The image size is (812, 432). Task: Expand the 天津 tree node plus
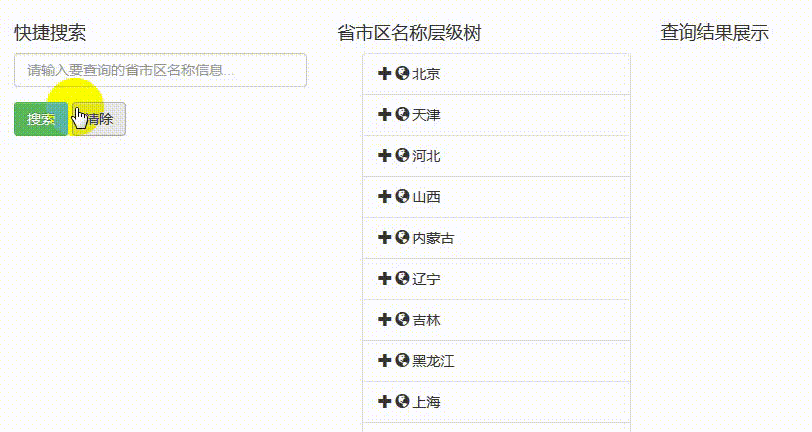point(384,114)
